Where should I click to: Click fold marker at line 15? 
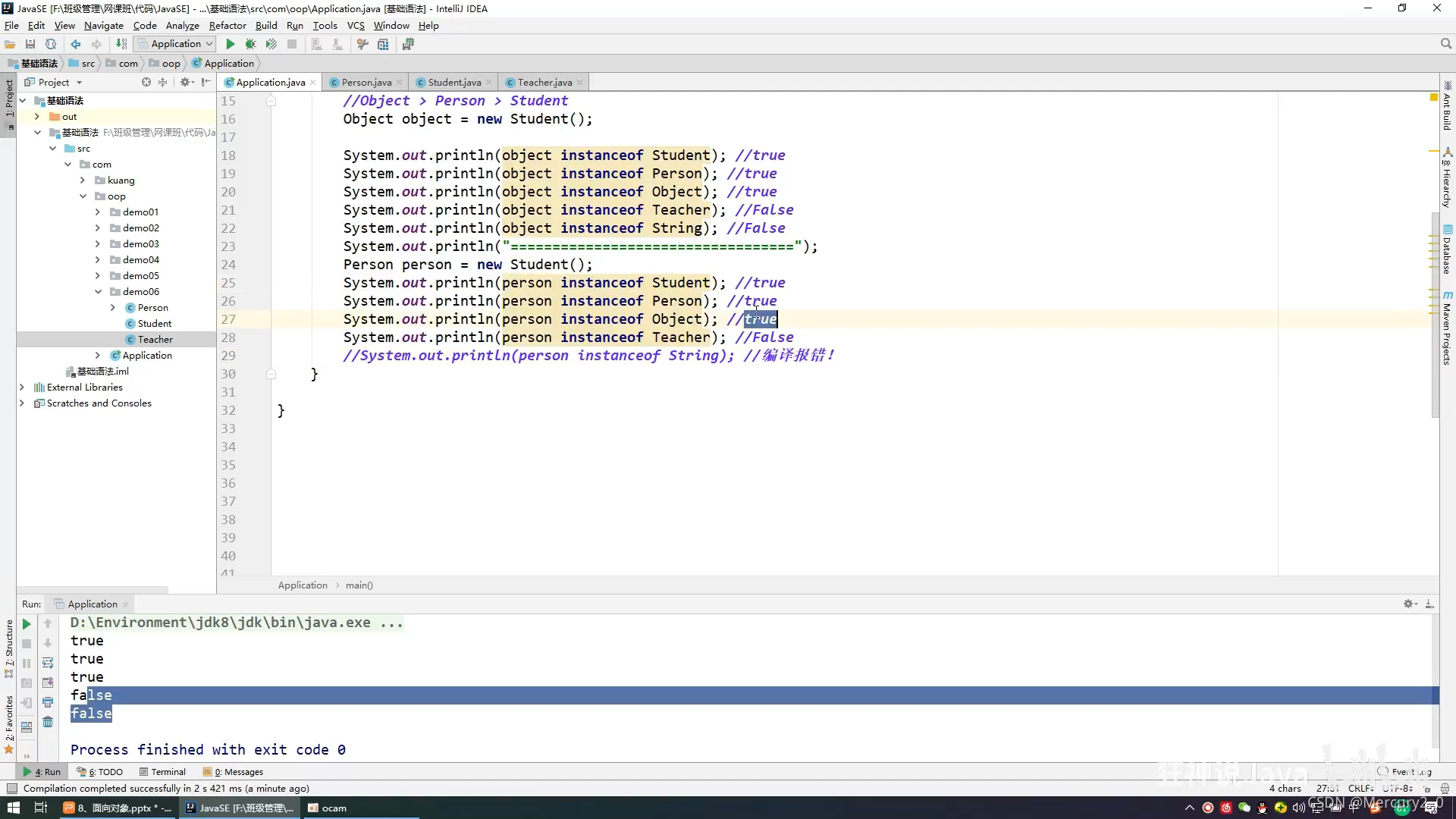click(271, 101)
